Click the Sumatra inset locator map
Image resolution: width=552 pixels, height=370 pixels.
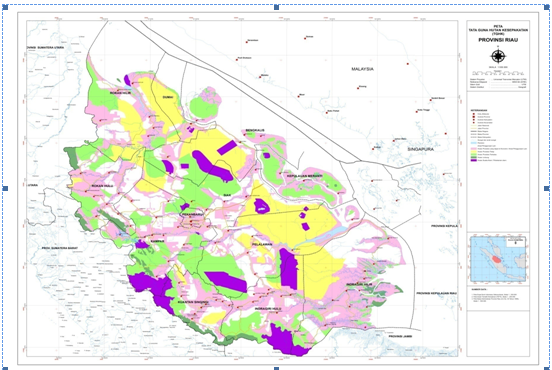pyautogui.click(x=498, y=258)
